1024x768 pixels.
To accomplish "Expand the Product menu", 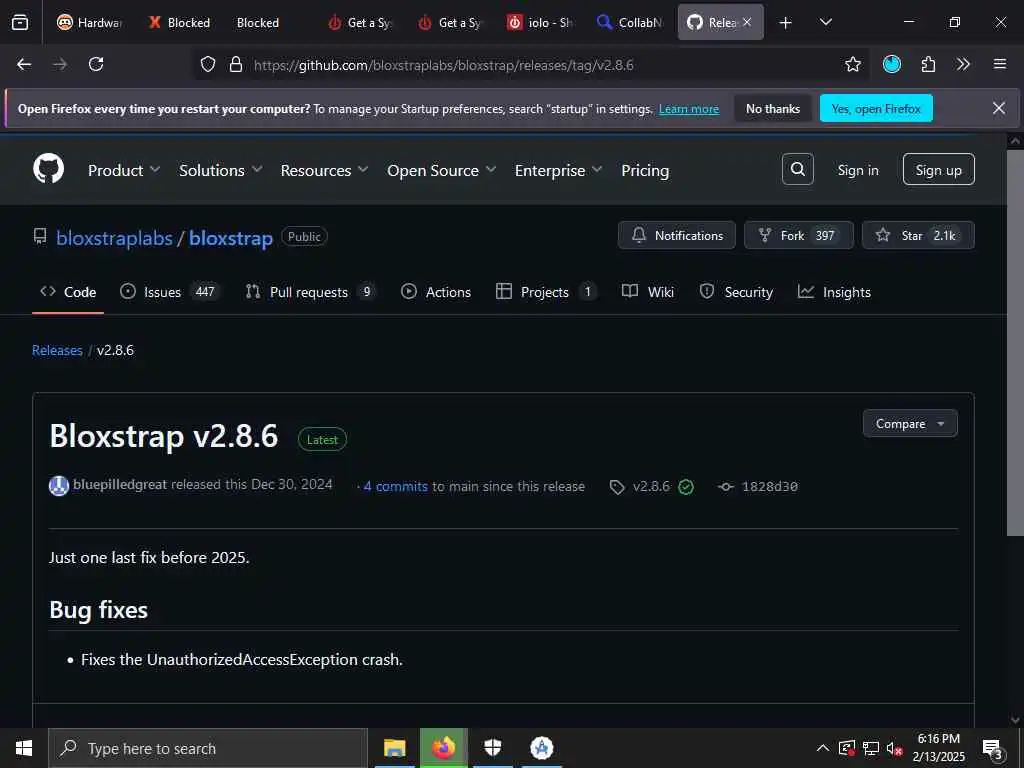I will point(123,170).
